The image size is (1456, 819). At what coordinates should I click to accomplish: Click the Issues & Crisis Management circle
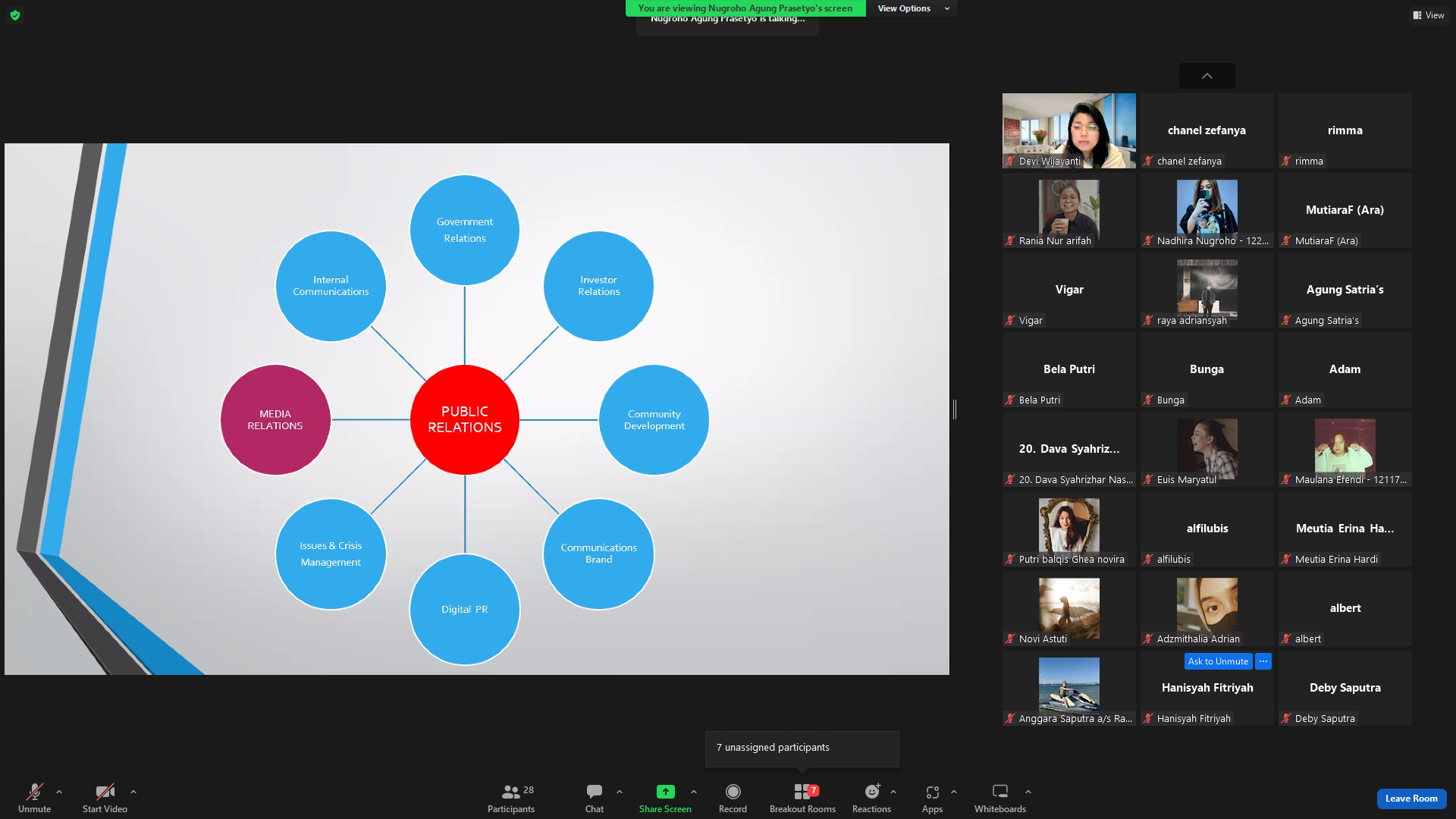coord(331,554)
